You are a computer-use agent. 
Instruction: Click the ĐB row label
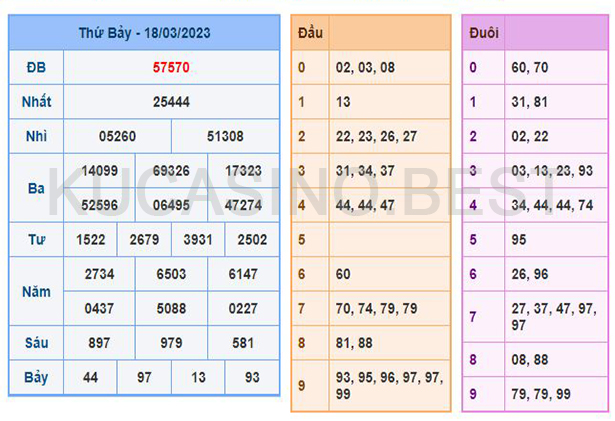[x=36, y=68]
